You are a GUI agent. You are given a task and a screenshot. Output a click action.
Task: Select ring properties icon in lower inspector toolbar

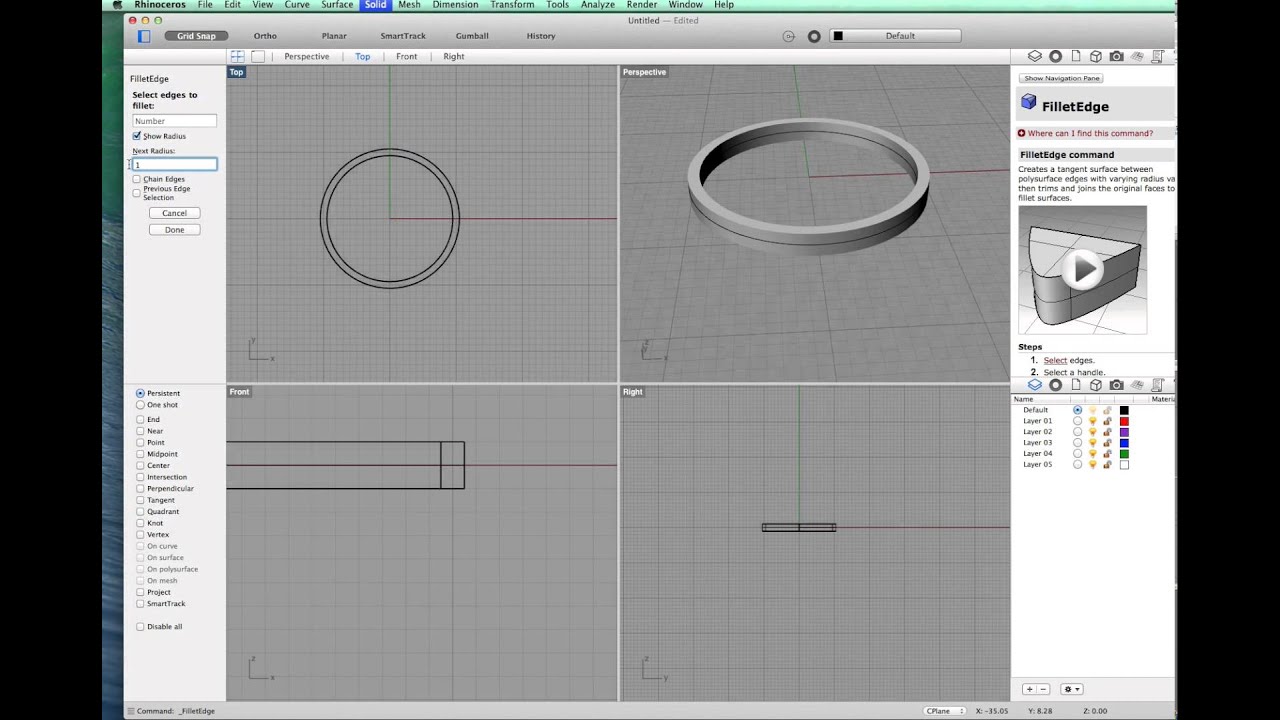click(1055, 385)
